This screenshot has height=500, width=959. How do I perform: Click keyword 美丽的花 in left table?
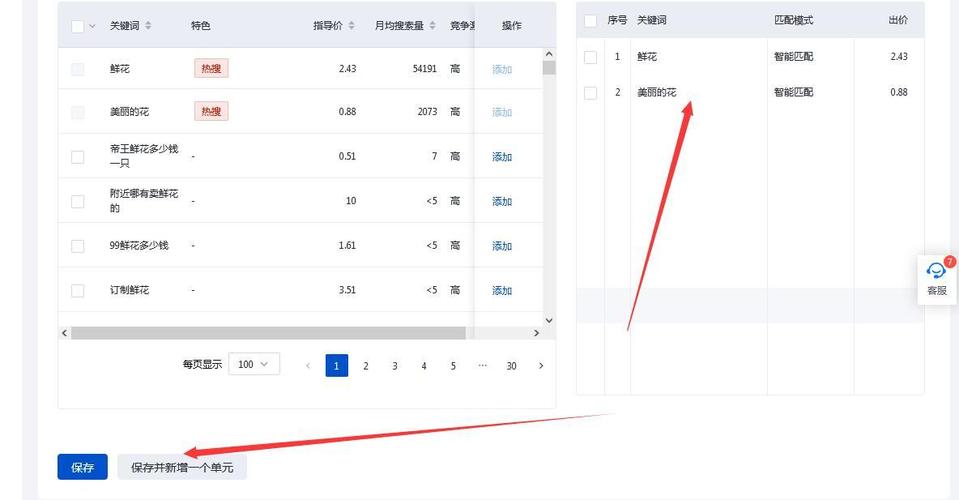point(129,112)
